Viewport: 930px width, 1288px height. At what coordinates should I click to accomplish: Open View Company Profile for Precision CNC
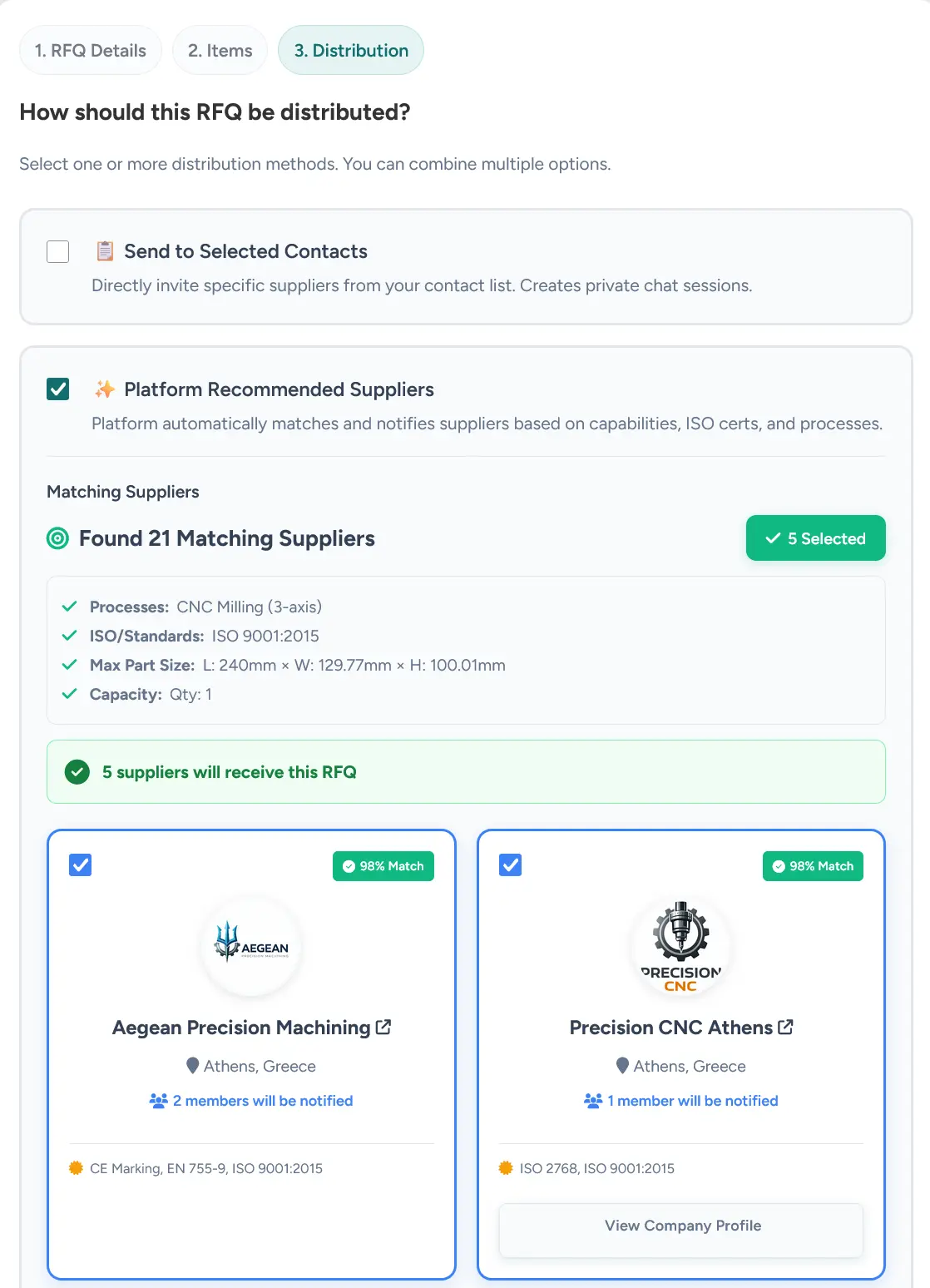(681, 1226)
